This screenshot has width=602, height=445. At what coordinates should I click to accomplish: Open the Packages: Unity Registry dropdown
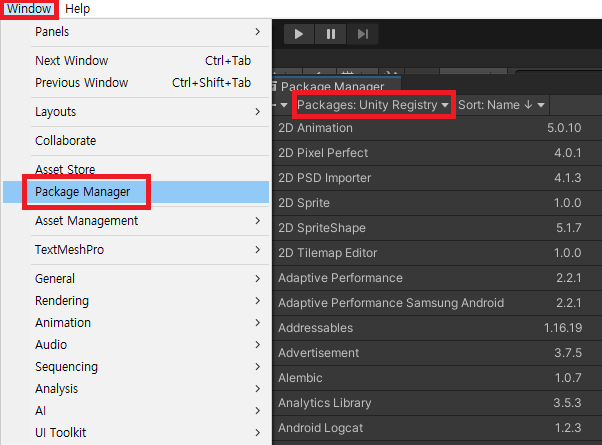(x=373, y=105)
